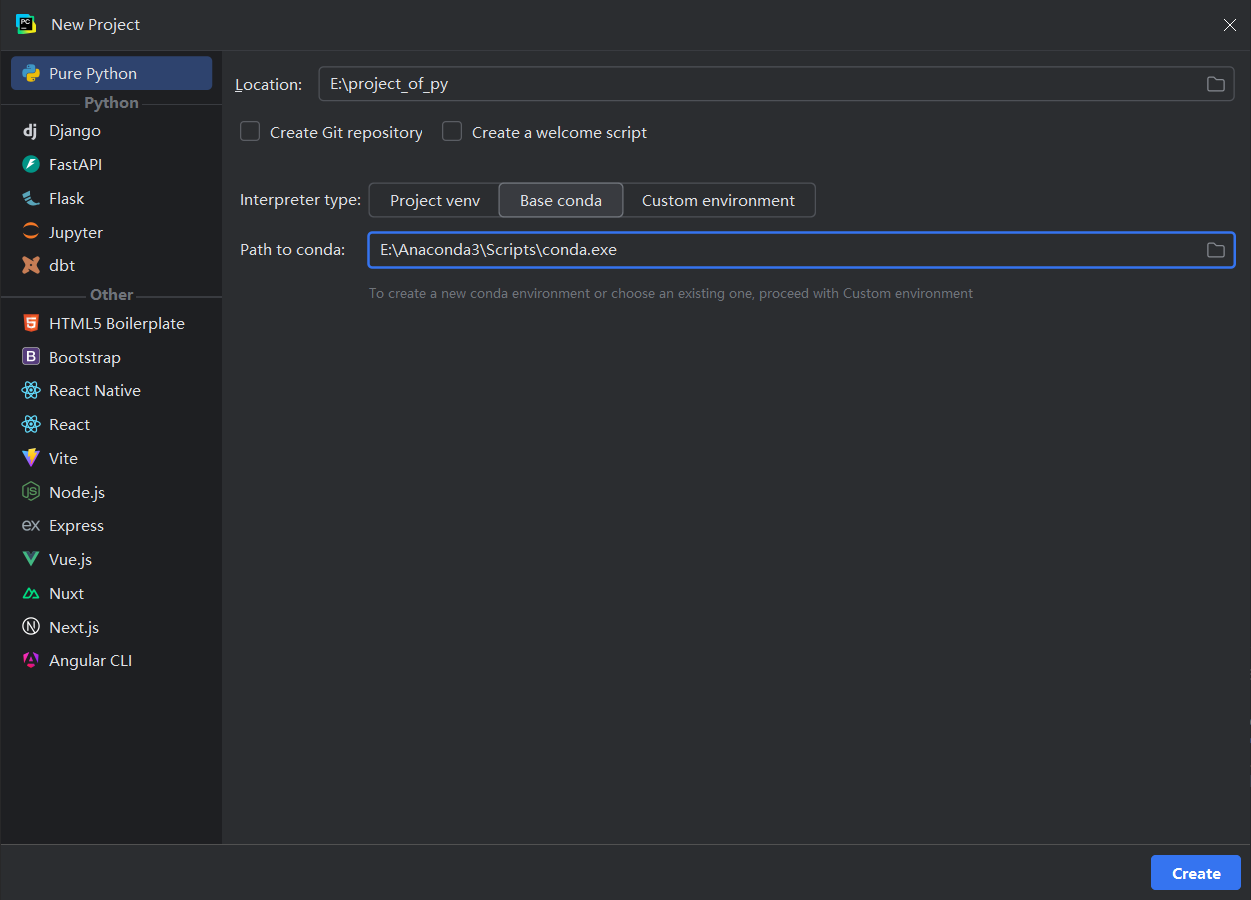
Task: Click the "Python" section header
Action: point(111,103)
